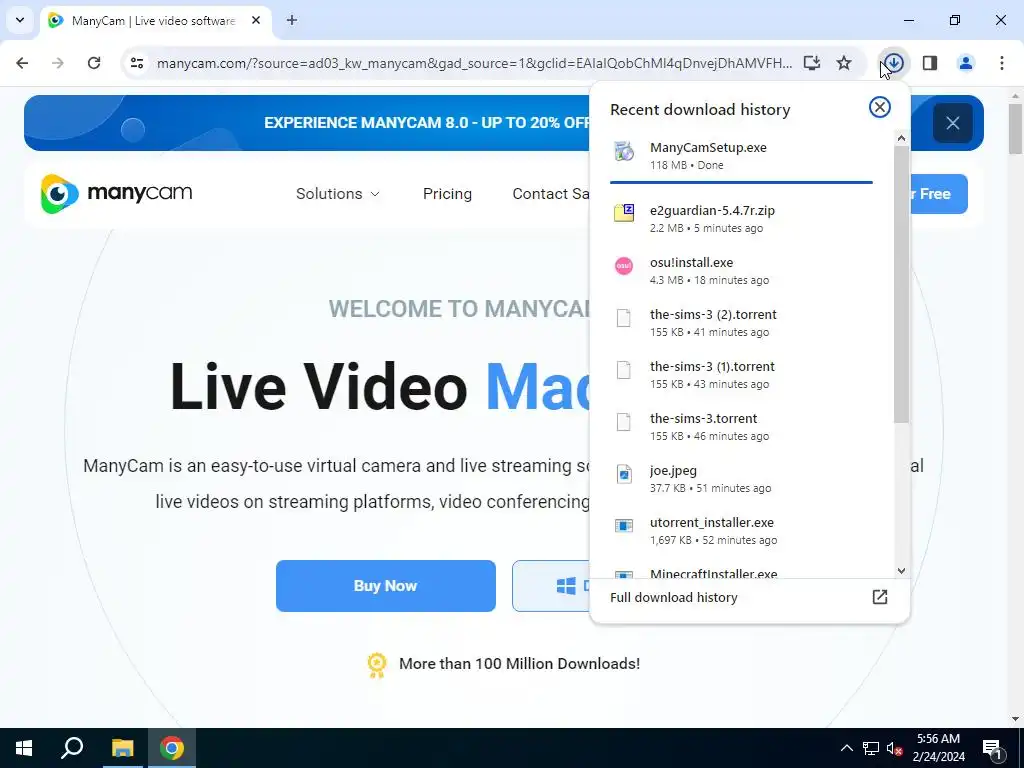
Task: Reload the ManyCam page
Action: click(x=94, y=63)
